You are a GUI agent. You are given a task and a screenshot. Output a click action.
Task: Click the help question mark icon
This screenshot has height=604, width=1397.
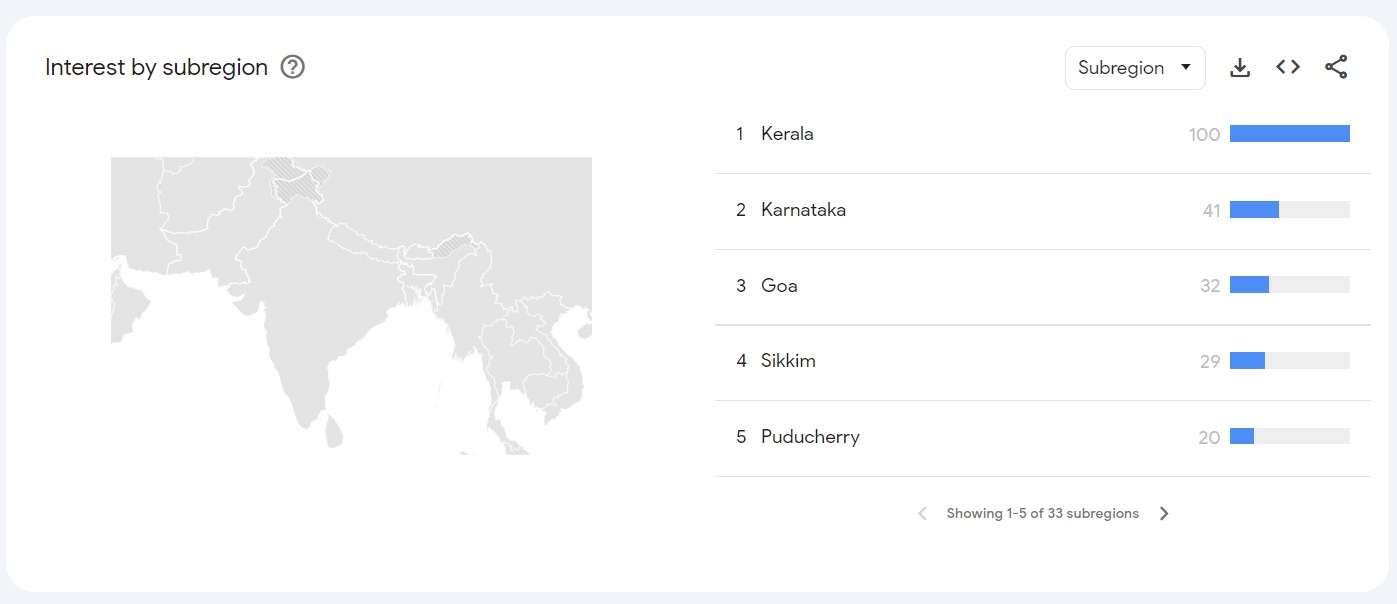(292, 67)
